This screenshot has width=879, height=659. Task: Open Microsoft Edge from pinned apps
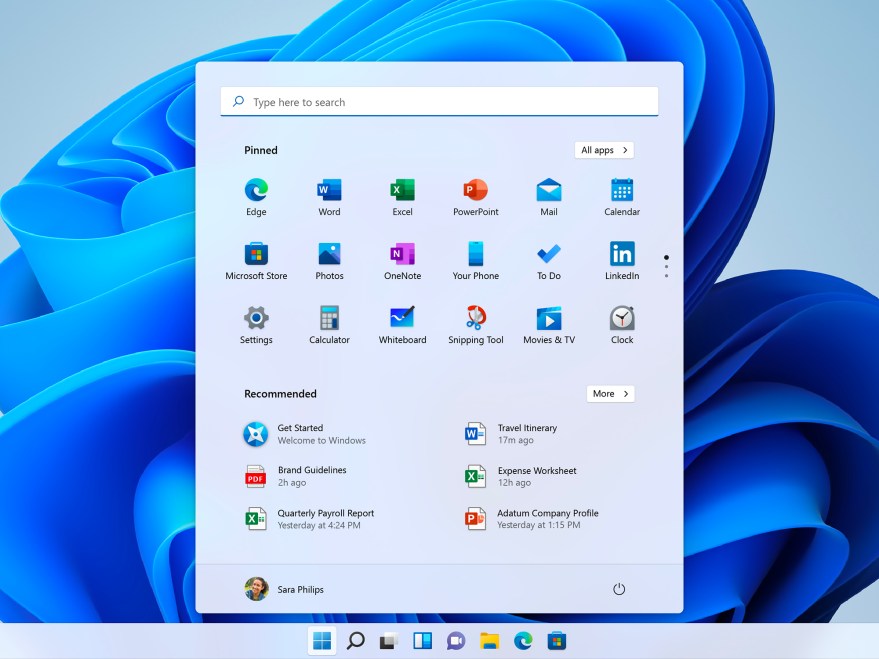click(x=256, y=190)
